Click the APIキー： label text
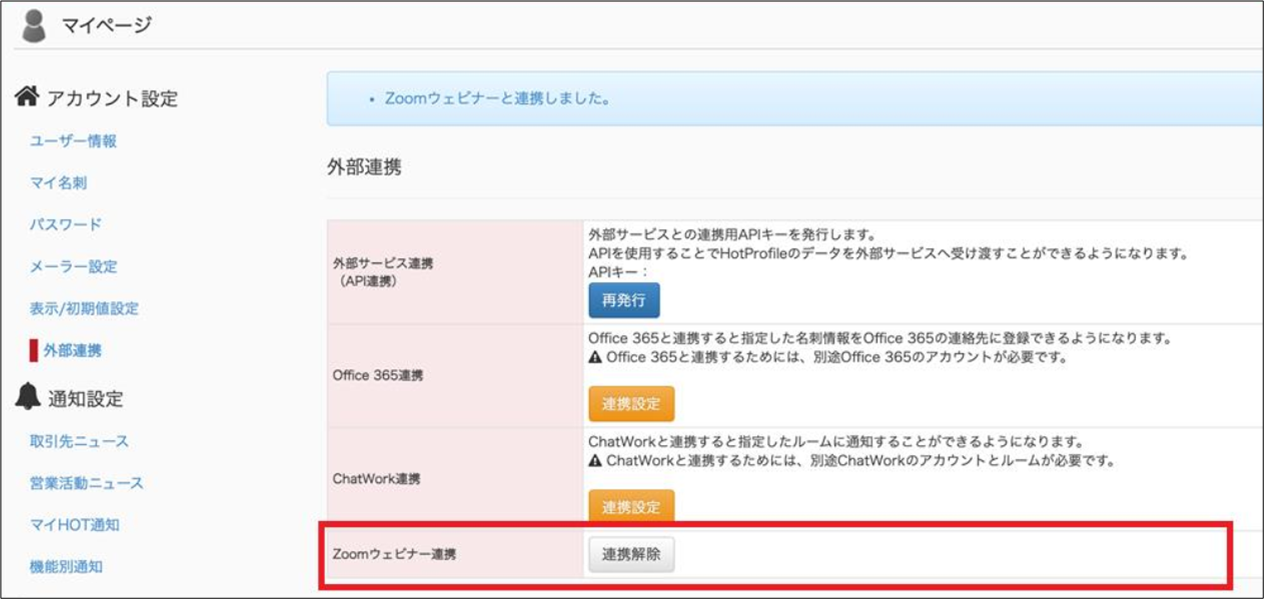The image size is (1264, 599). click(x=618, y=272)
